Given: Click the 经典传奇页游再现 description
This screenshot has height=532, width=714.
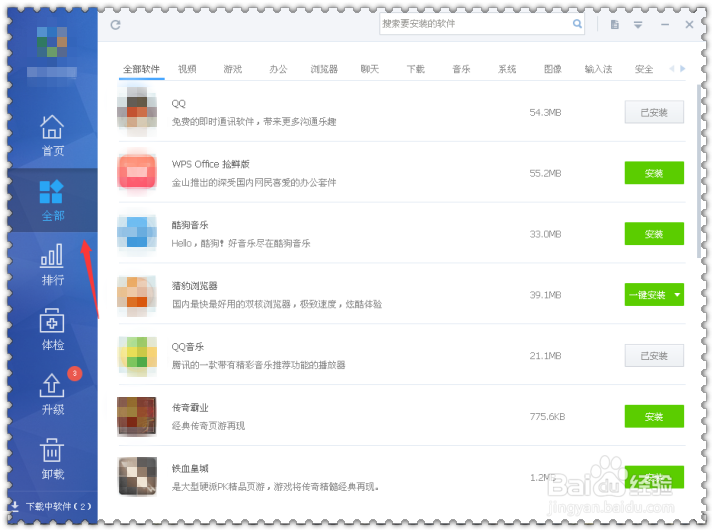Looking at the screenshot, I should [x=208, y=426].
